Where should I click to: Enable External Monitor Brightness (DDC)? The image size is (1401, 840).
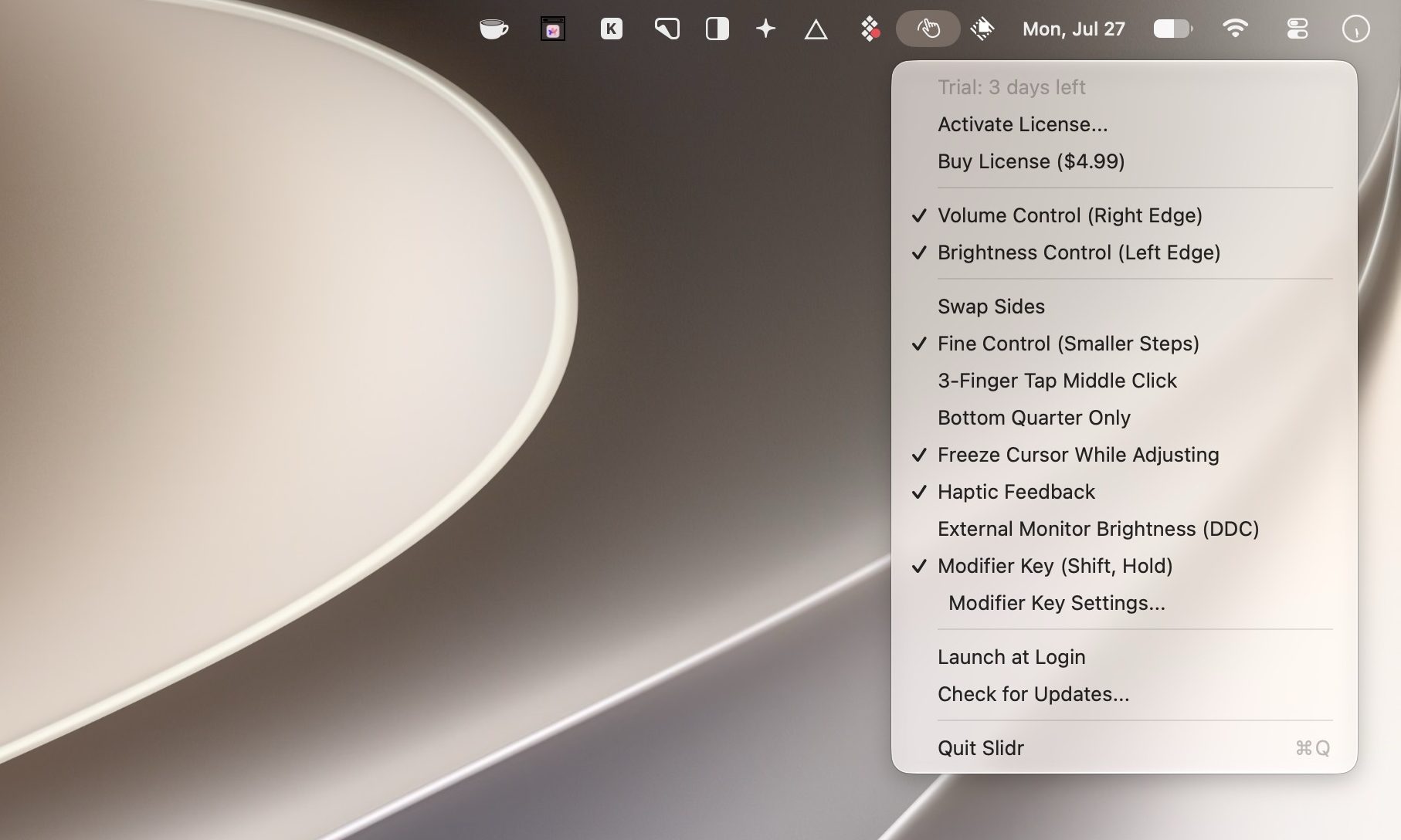1124,529
